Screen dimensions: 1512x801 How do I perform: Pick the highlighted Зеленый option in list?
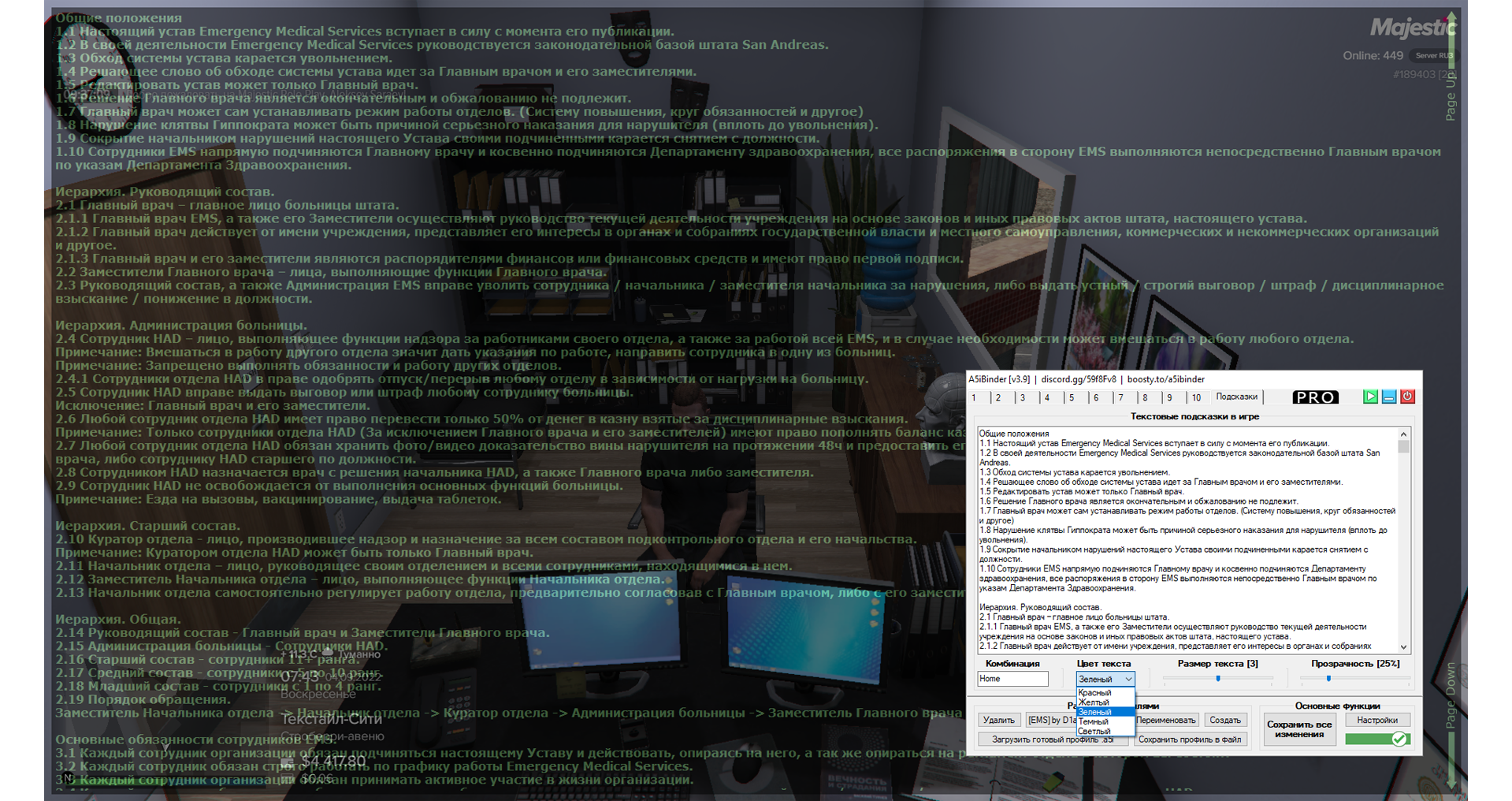point(1105,712)
